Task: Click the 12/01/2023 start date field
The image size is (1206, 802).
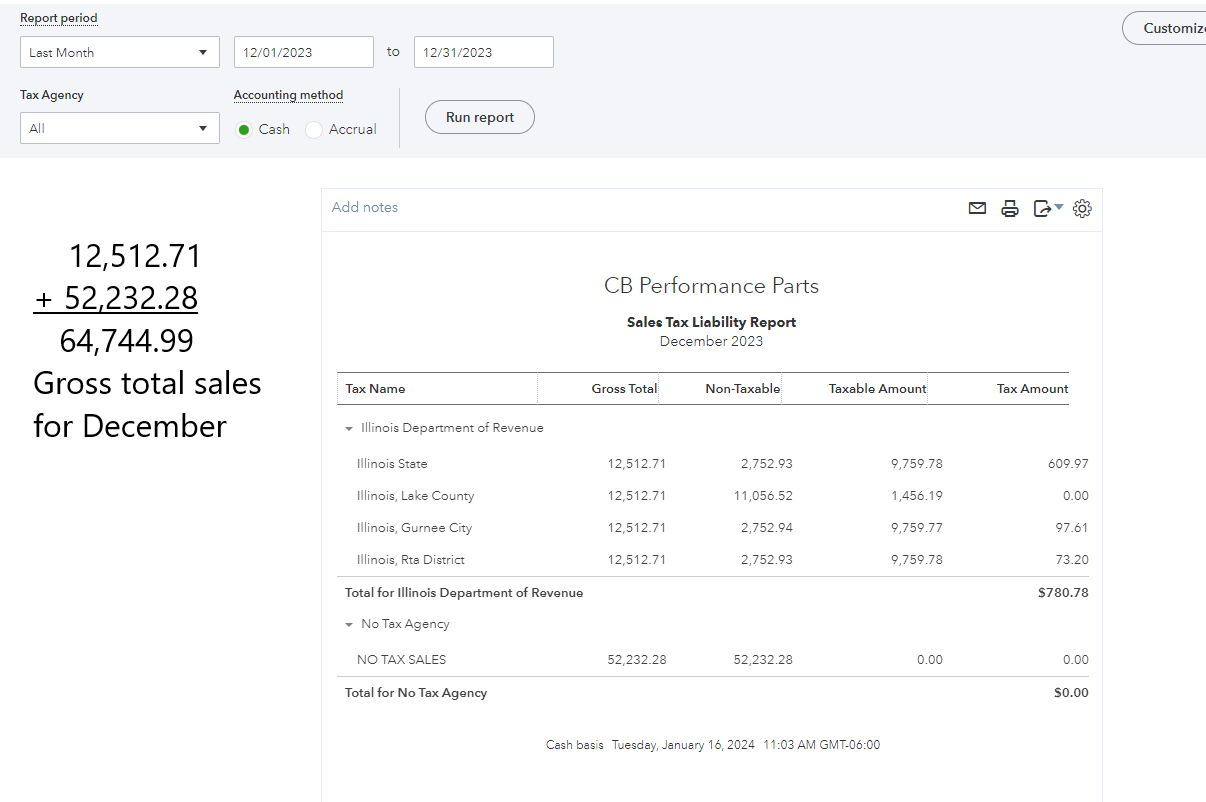Action: pos(303,51)
